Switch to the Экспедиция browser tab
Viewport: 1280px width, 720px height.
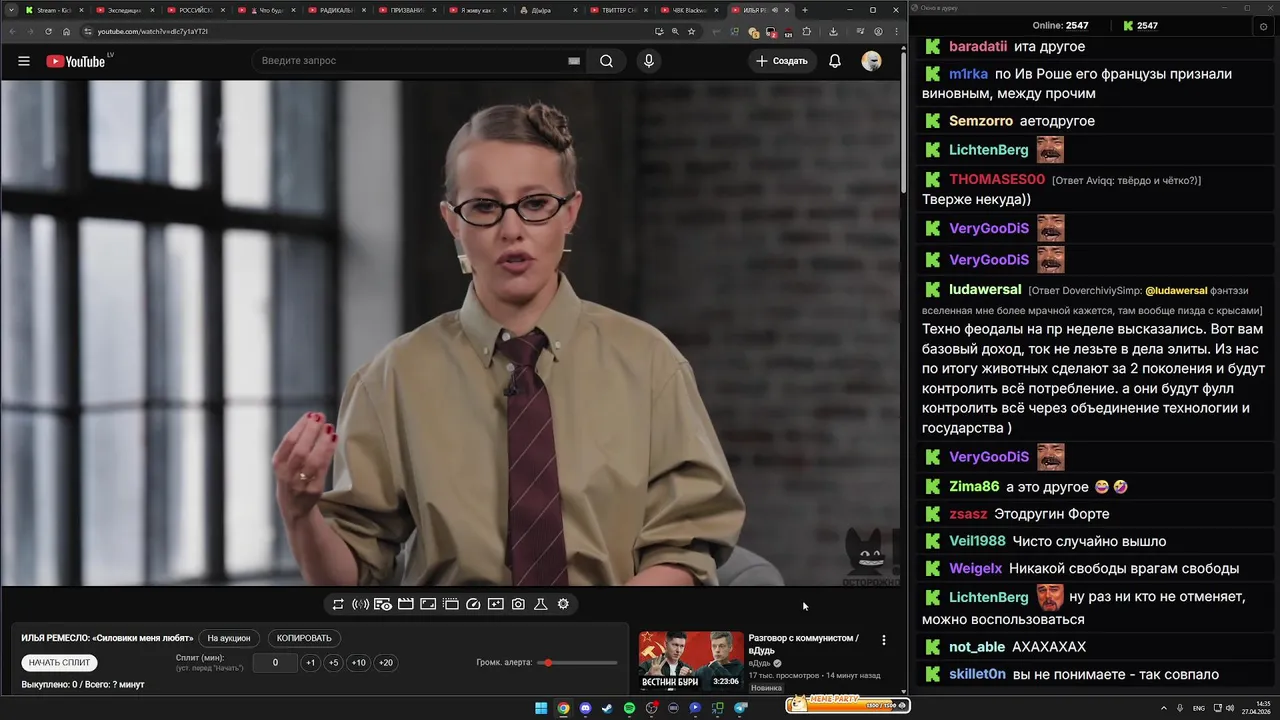125,10
